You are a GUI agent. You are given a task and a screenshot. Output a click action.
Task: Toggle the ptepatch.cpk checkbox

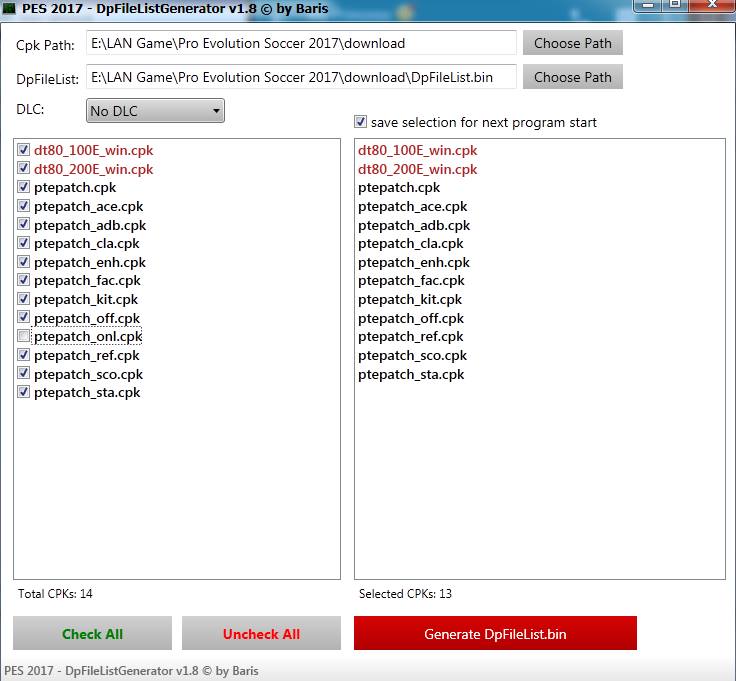tap(23, 187)
